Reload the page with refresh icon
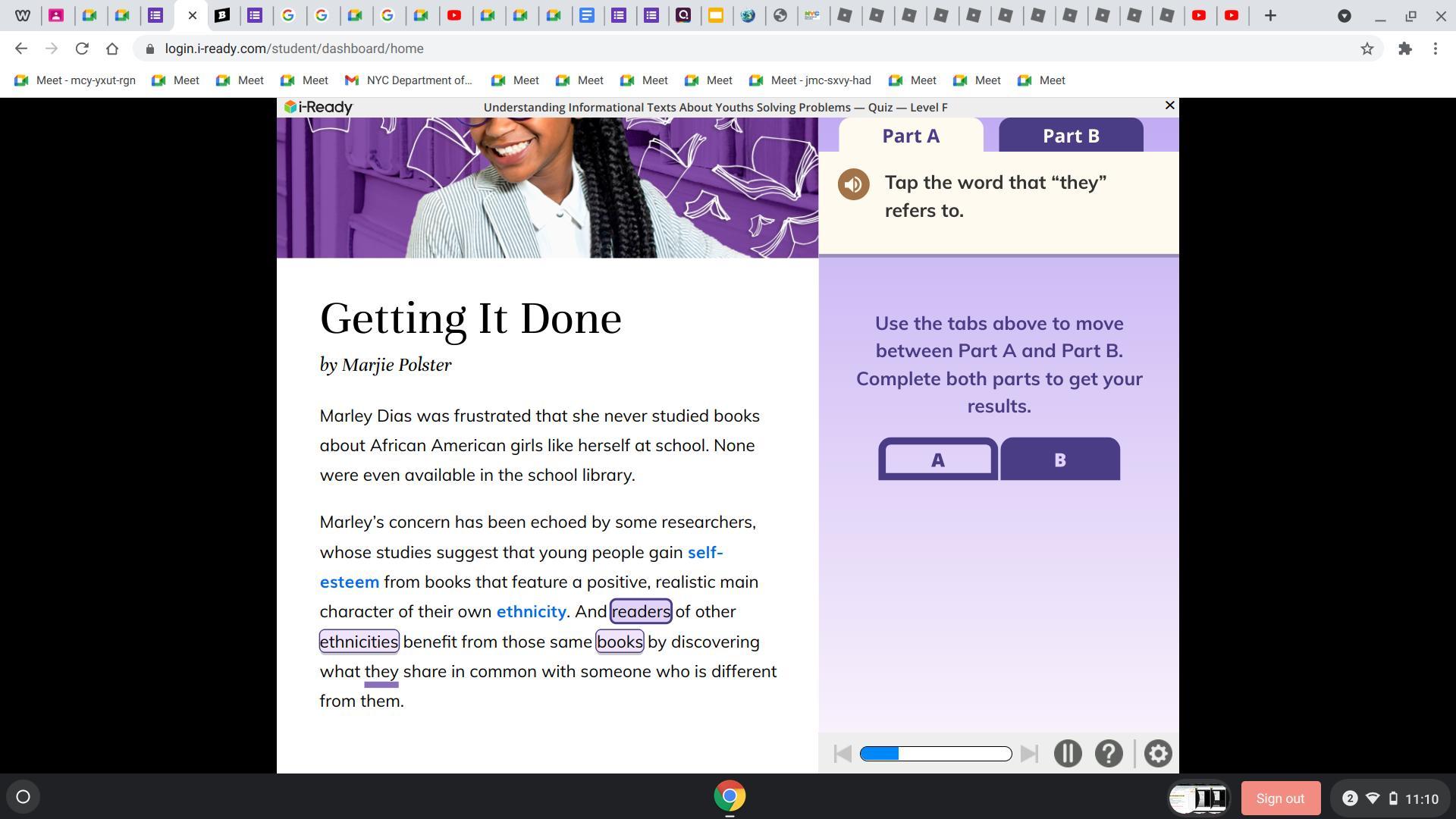 coord(82,49)
